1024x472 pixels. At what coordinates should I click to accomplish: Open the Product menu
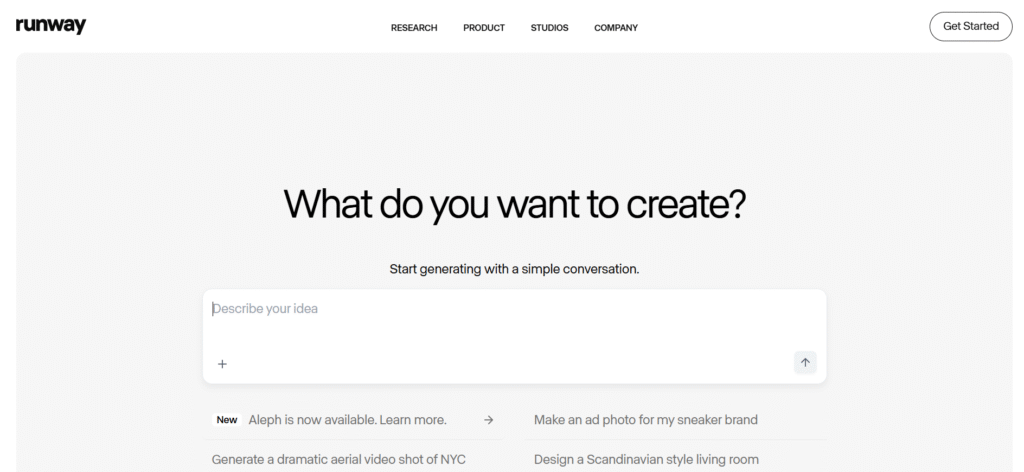[x=483, y=28]
